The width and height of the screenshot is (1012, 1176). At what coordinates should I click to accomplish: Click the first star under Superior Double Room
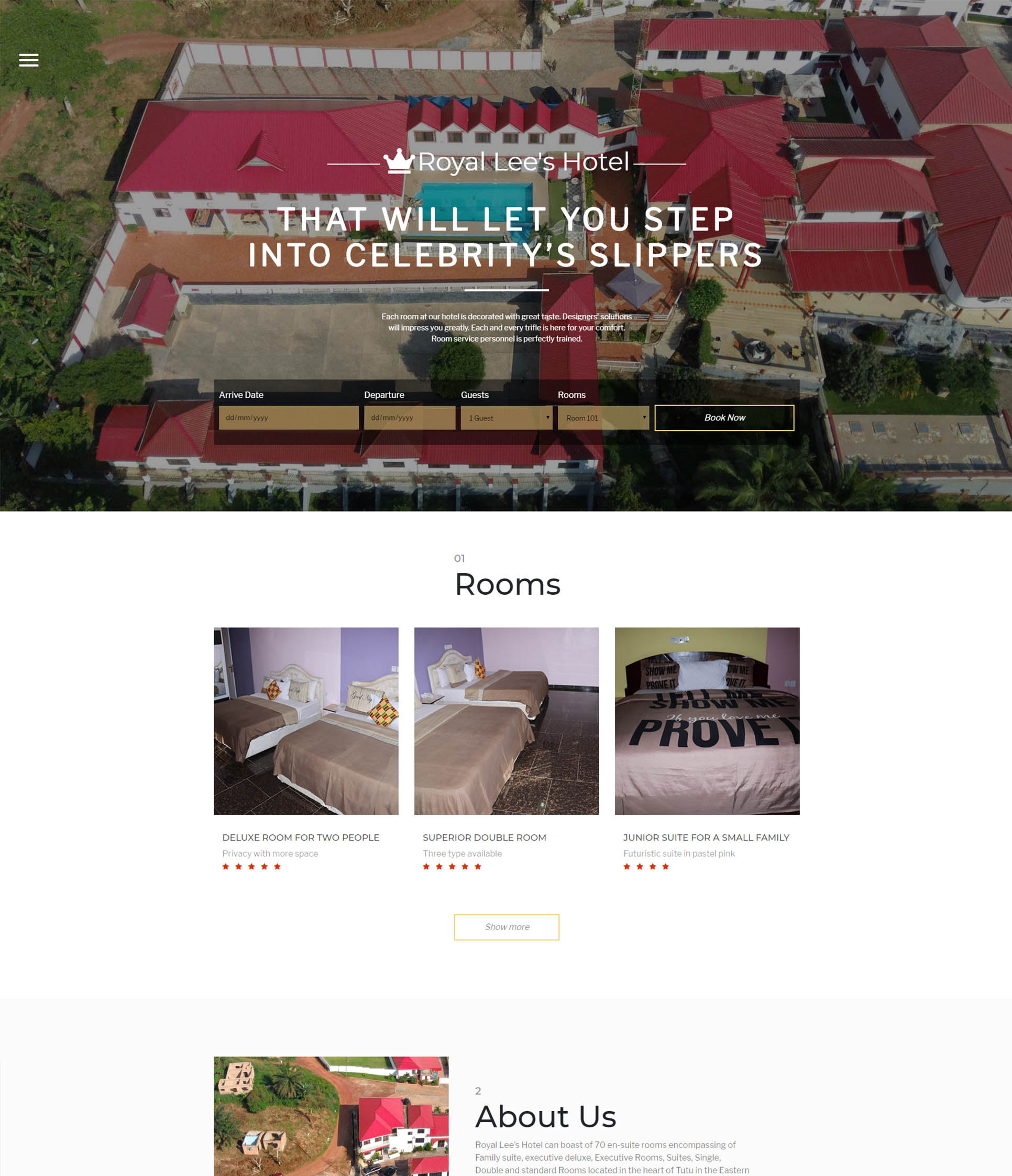tap(426, 866)
